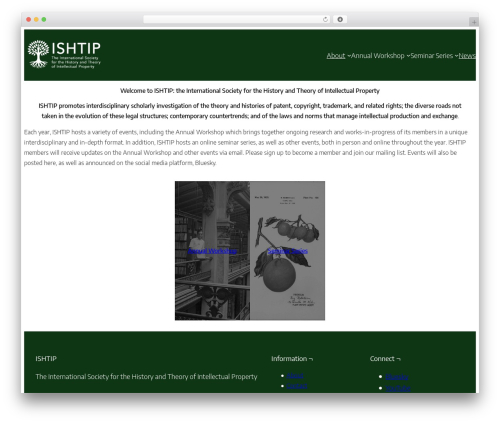The width and height of the screenshot is (500, 423).
Task: Close the browser window with the red button
Action: tap(29, 19)
